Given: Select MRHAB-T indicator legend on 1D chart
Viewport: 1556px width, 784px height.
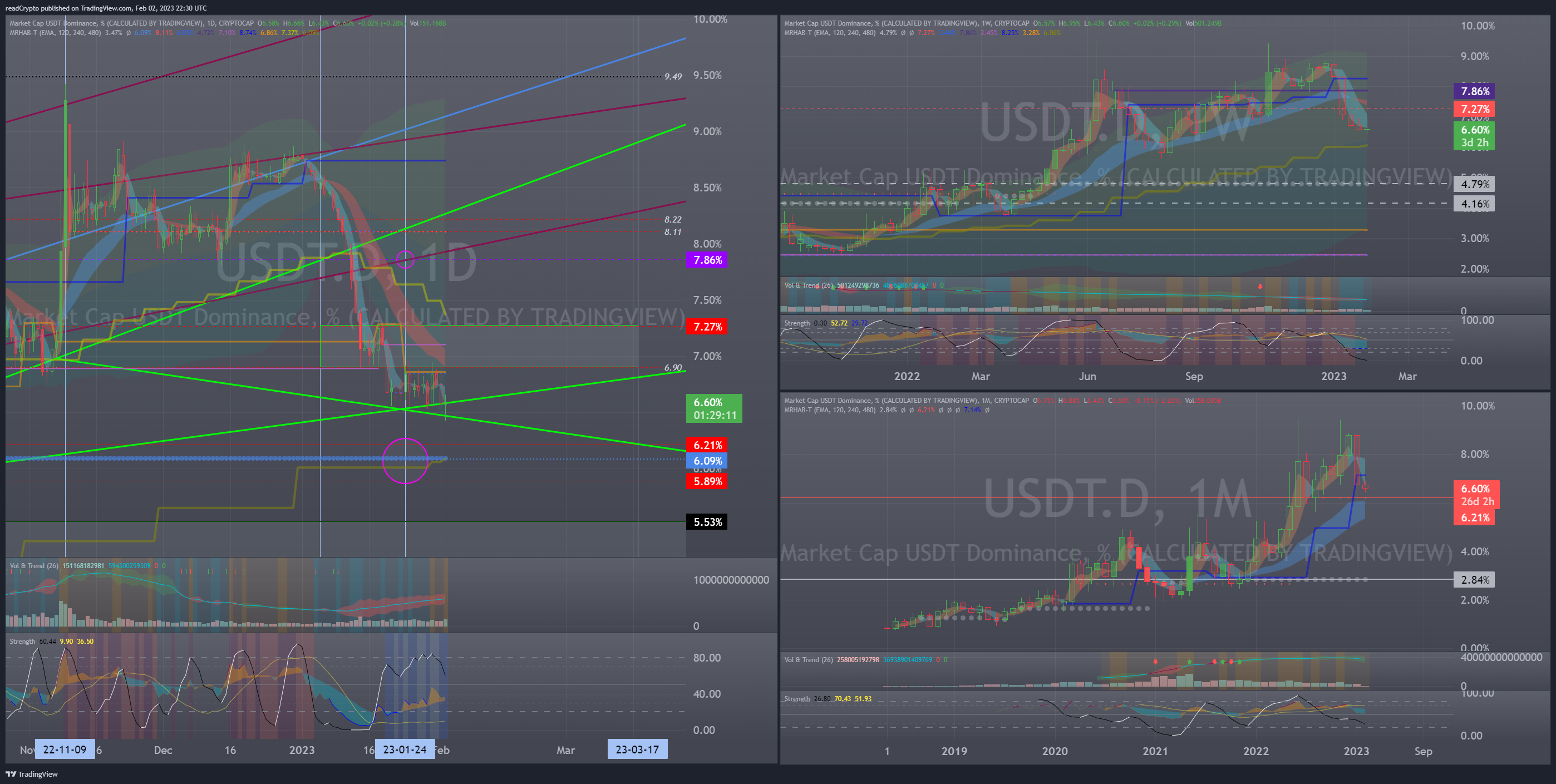Looking at the screenshot, I should pos(164,33).
